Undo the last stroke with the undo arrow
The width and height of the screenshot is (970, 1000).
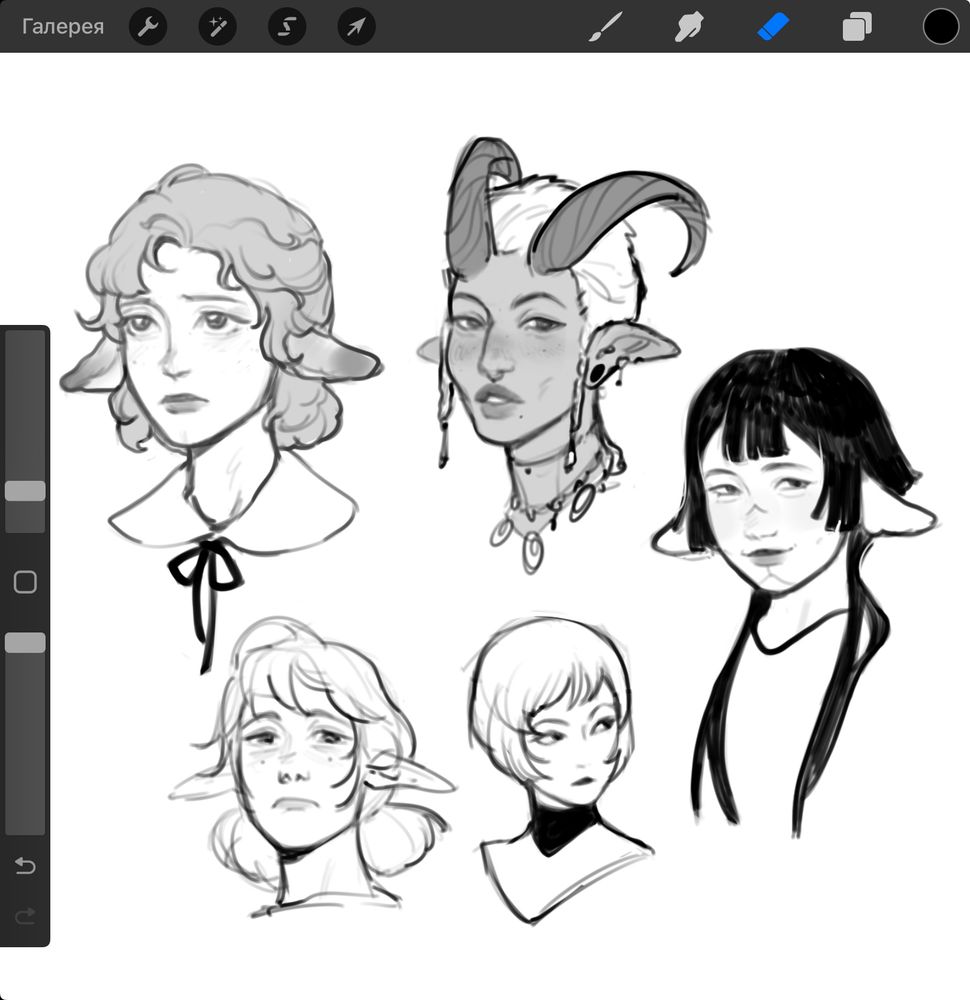[25, 866]
